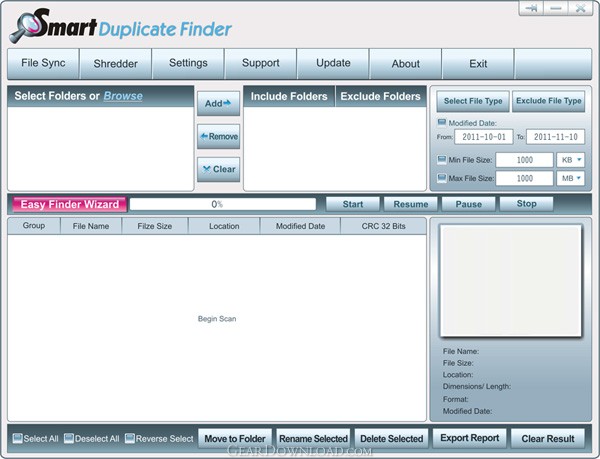Screen dimensions: 600x459
Task: Minimize the Smart Duplicate Finder window
Action: [556, 8]
